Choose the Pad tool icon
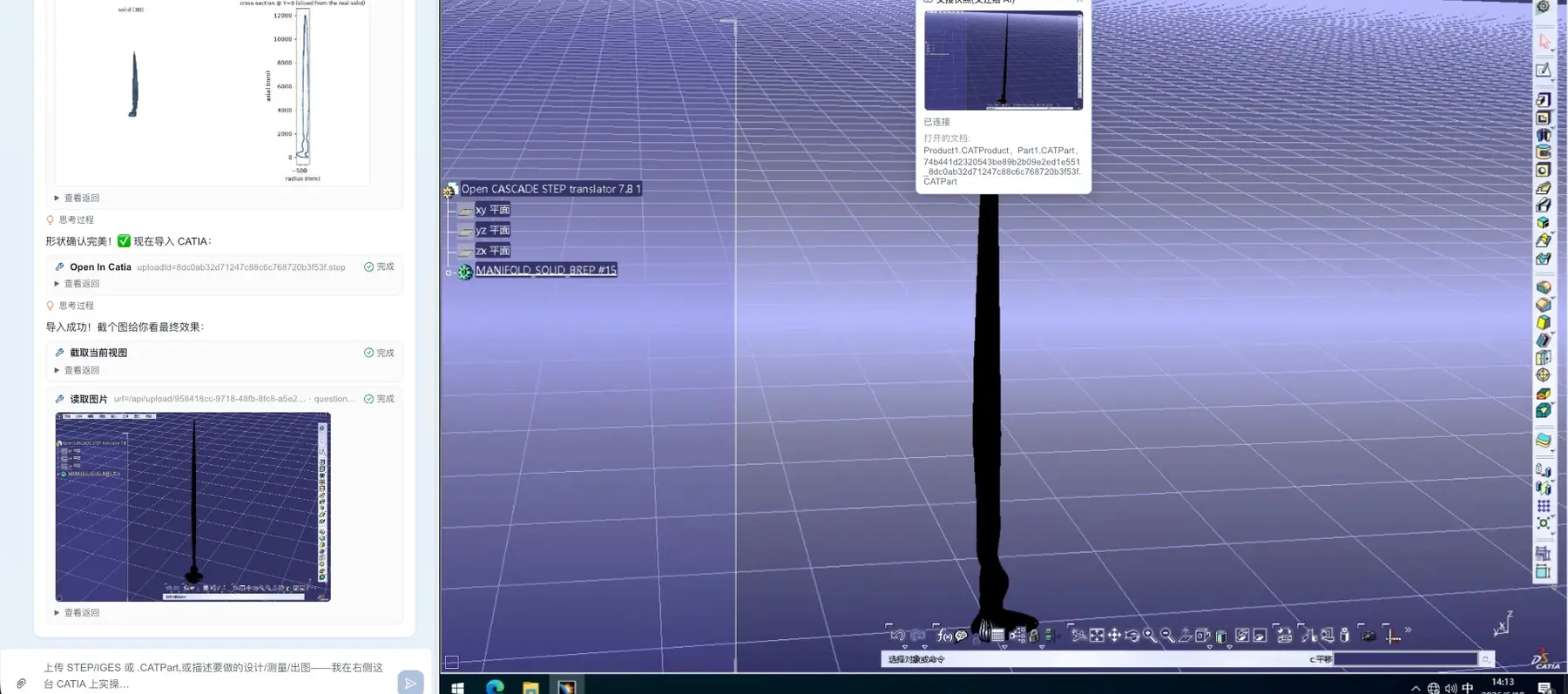The height and width of the screenshot is (694, 1568). point(1543,100)
